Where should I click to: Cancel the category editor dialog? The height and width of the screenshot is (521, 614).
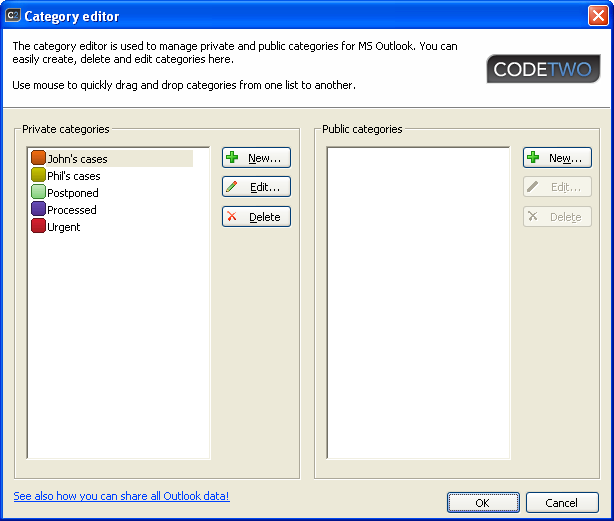[562, 503]
